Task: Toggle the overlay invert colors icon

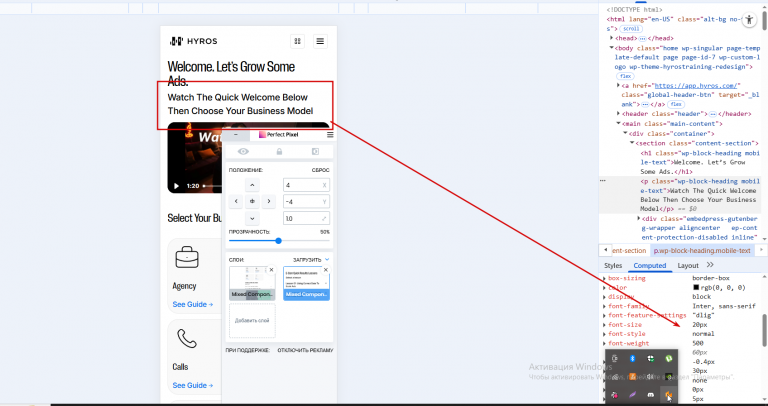Action: click(315, 152)
